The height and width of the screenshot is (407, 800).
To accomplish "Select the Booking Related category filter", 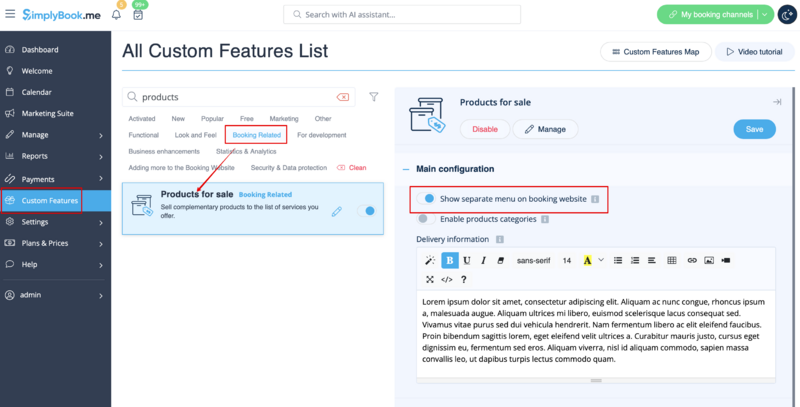I will [x=256, y=134].
